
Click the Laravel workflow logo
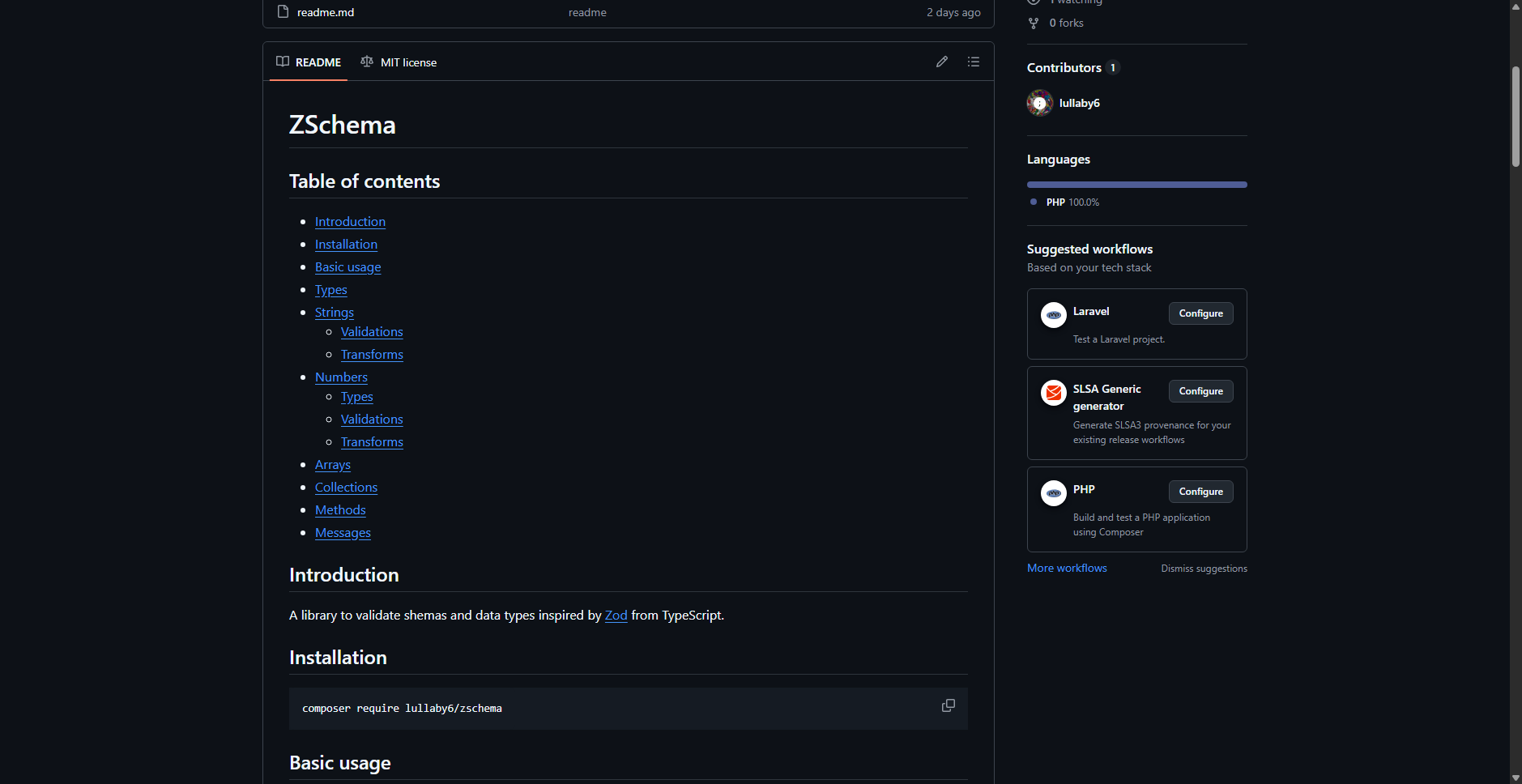(1054, 315)
